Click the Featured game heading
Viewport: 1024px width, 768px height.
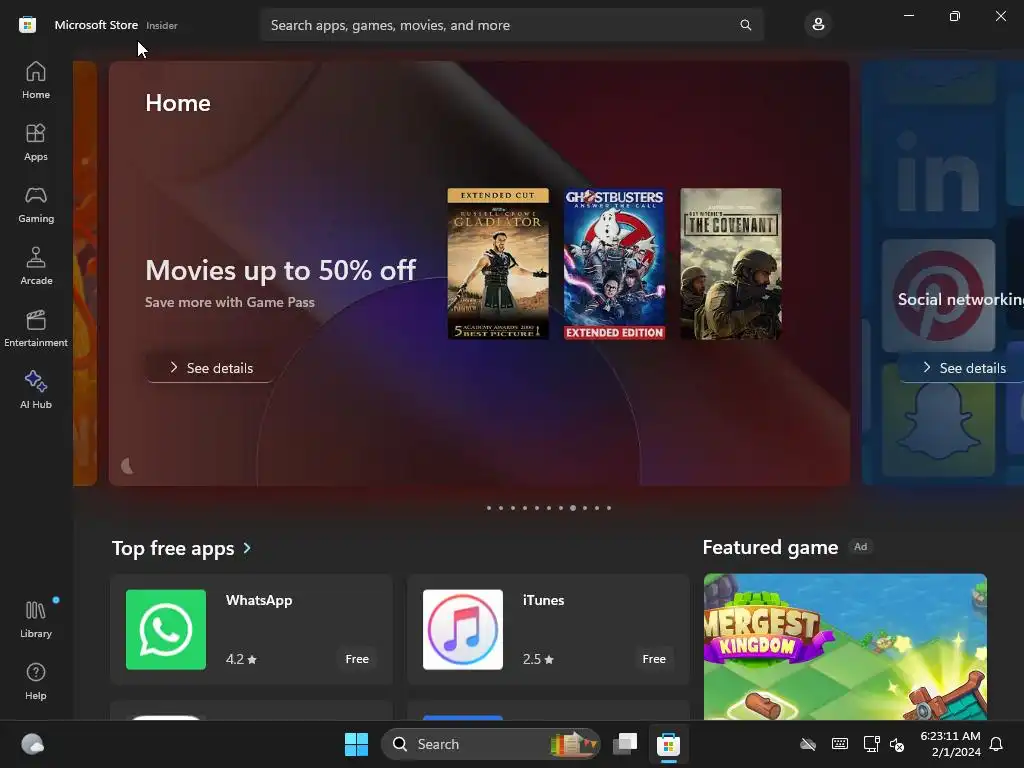(770, 547)
